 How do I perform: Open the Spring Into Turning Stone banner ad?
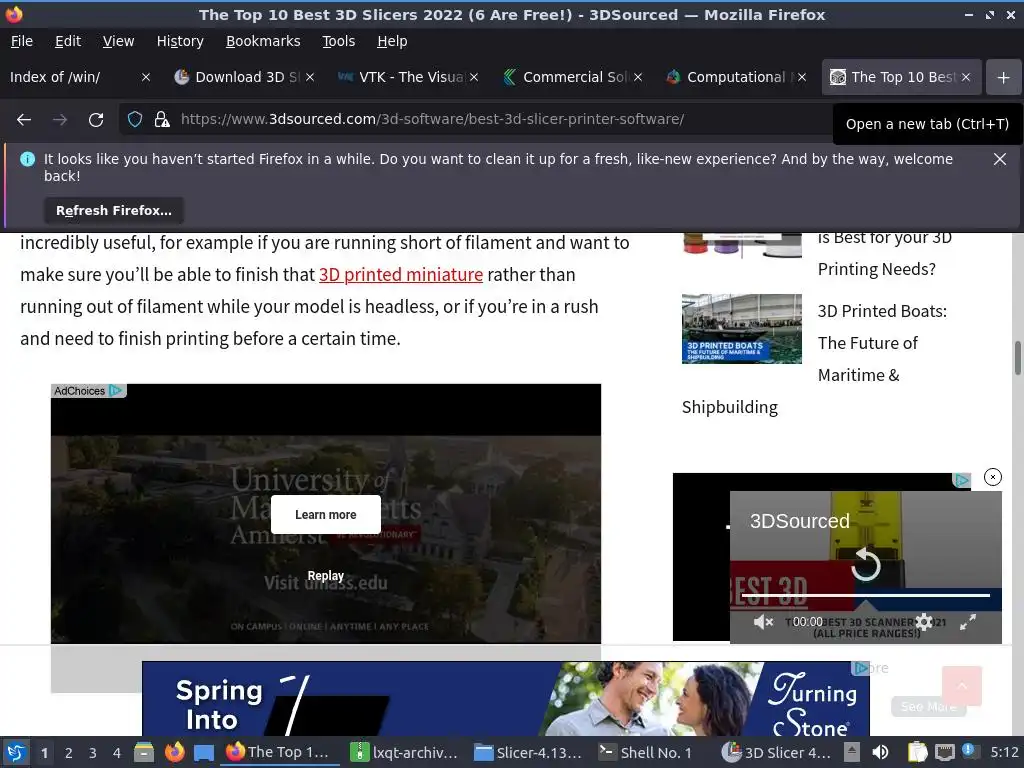point(505,699)
